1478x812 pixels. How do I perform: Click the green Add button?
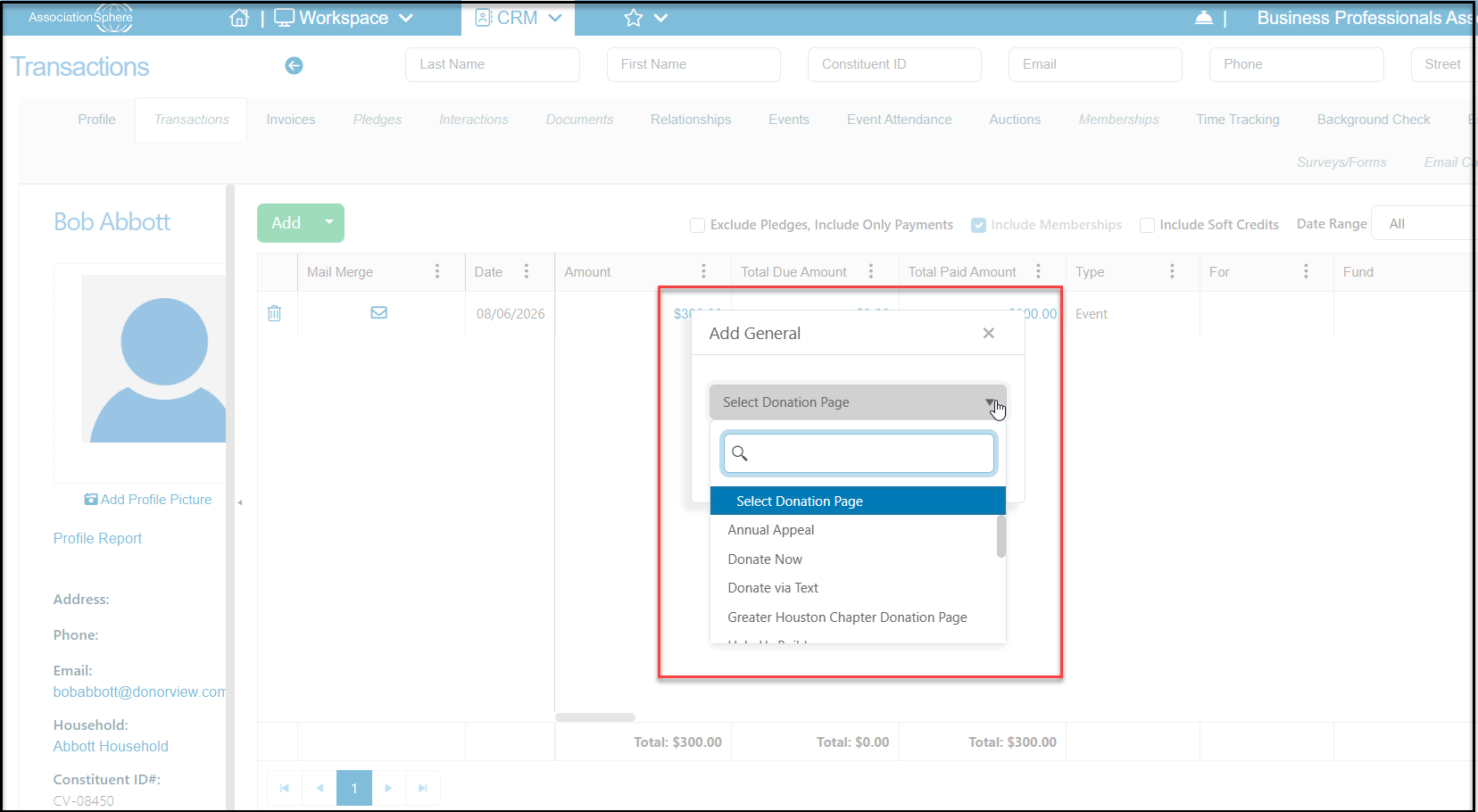tap(286, 223)
